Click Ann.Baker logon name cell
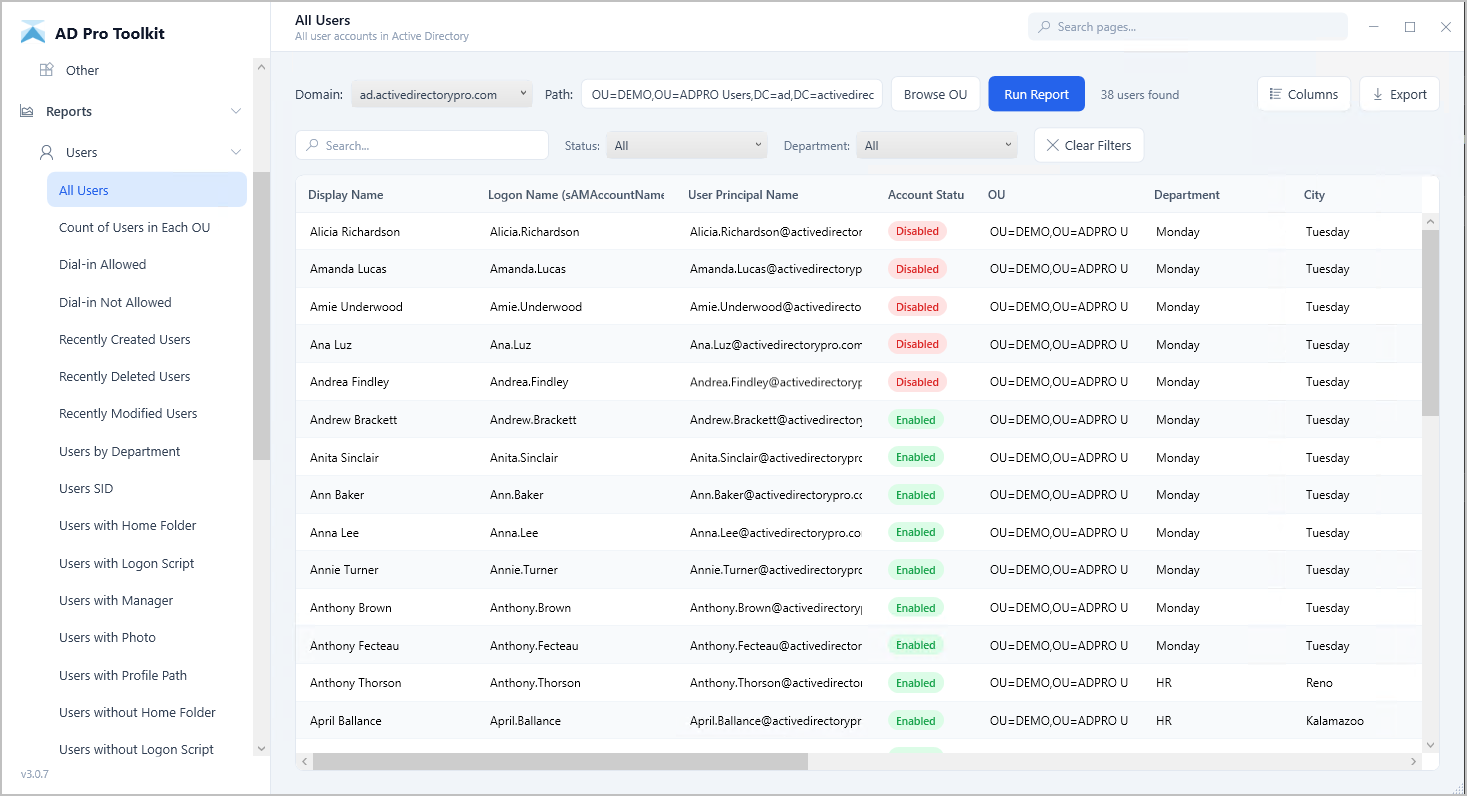This screenshot has width=1467, height=796. pos(517,495)
